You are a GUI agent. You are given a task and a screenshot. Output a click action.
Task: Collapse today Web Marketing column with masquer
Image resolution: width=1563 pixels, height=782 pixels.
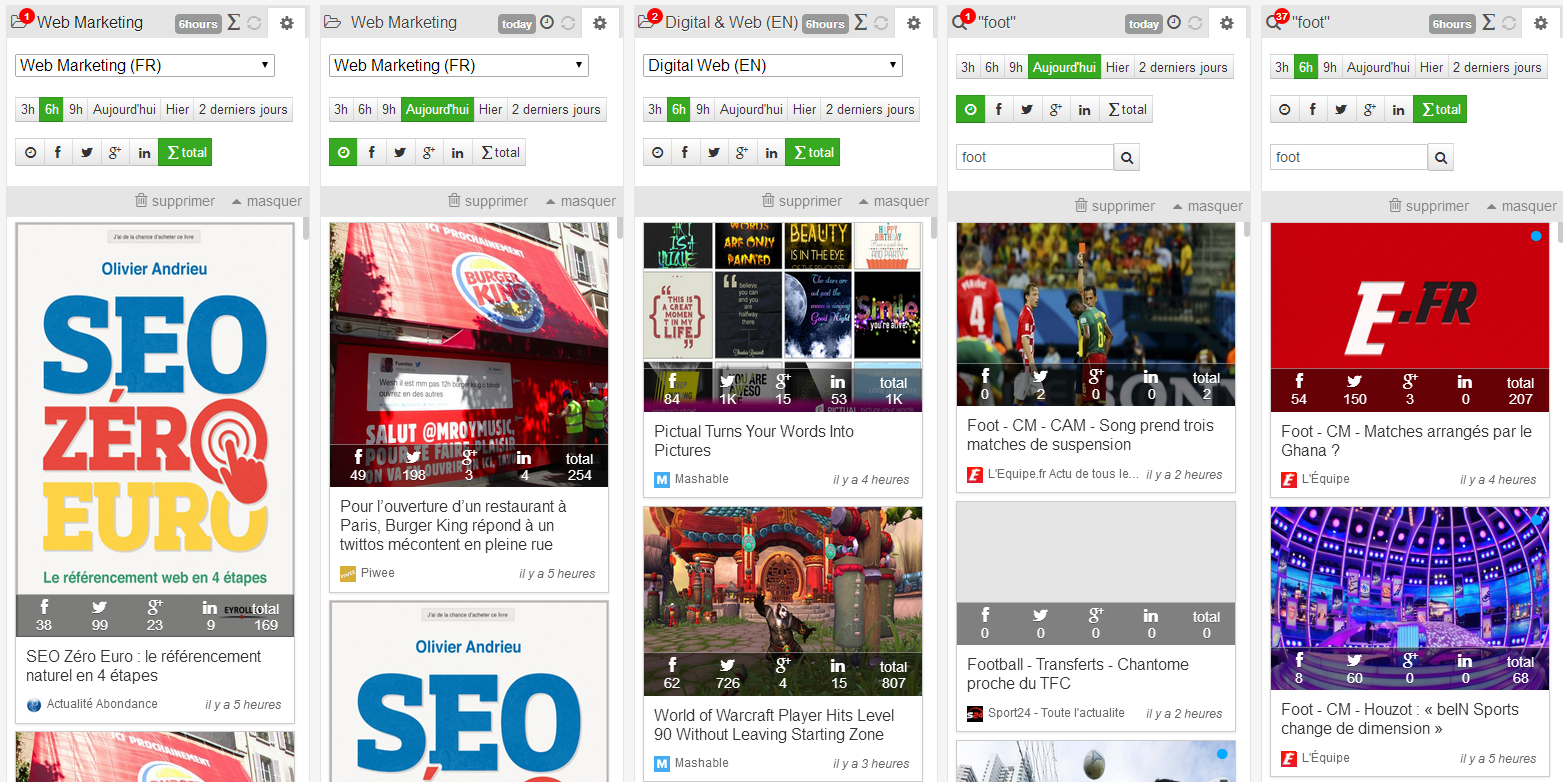pos(580,201)
